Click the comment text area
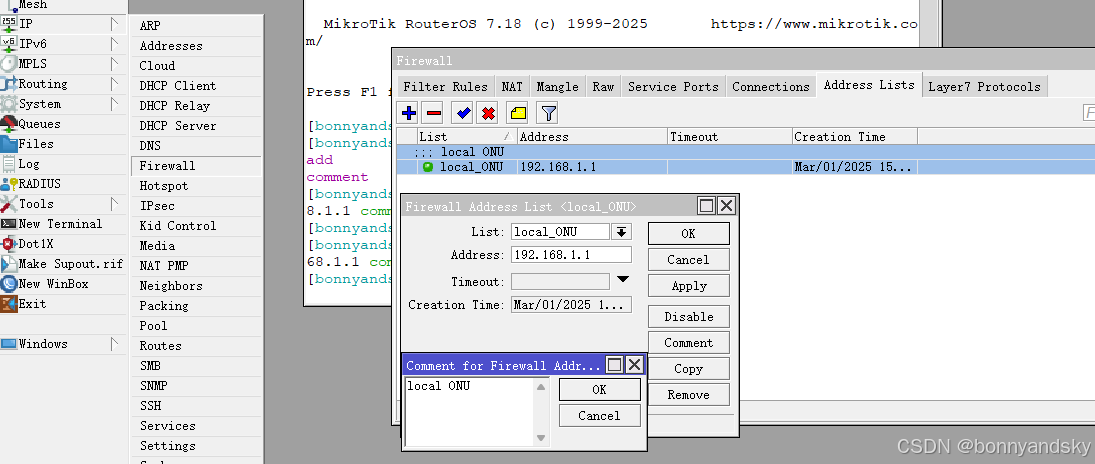 (469, 412)
